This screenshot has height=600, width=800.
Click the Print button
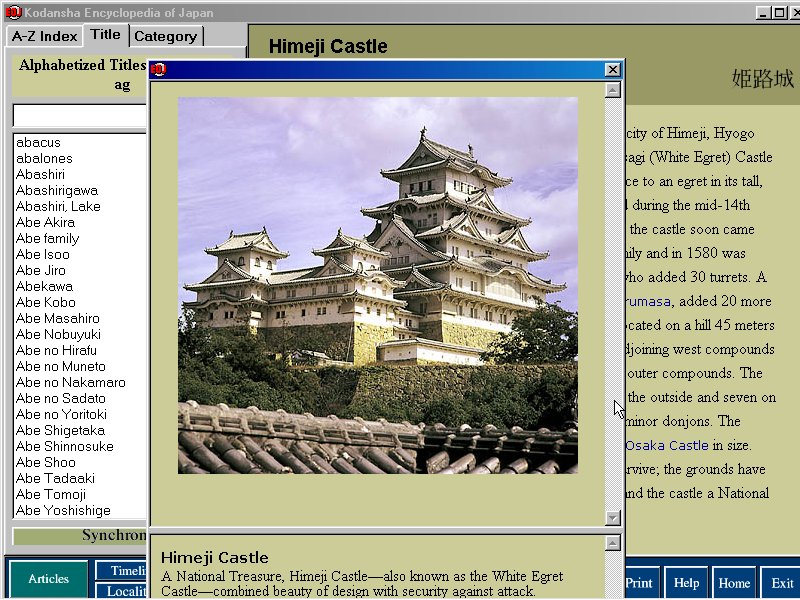click(641, 583)
